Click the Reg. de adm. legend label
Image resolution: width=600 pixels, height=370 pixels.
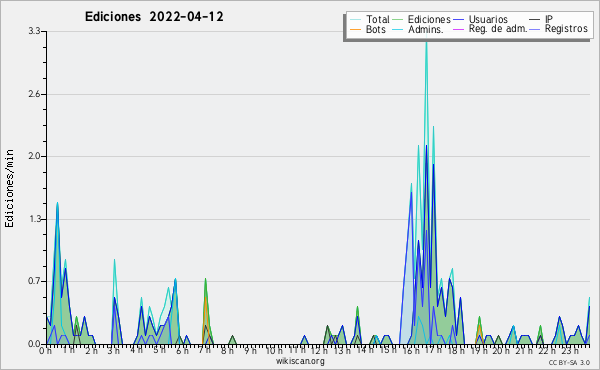(498, 29)
